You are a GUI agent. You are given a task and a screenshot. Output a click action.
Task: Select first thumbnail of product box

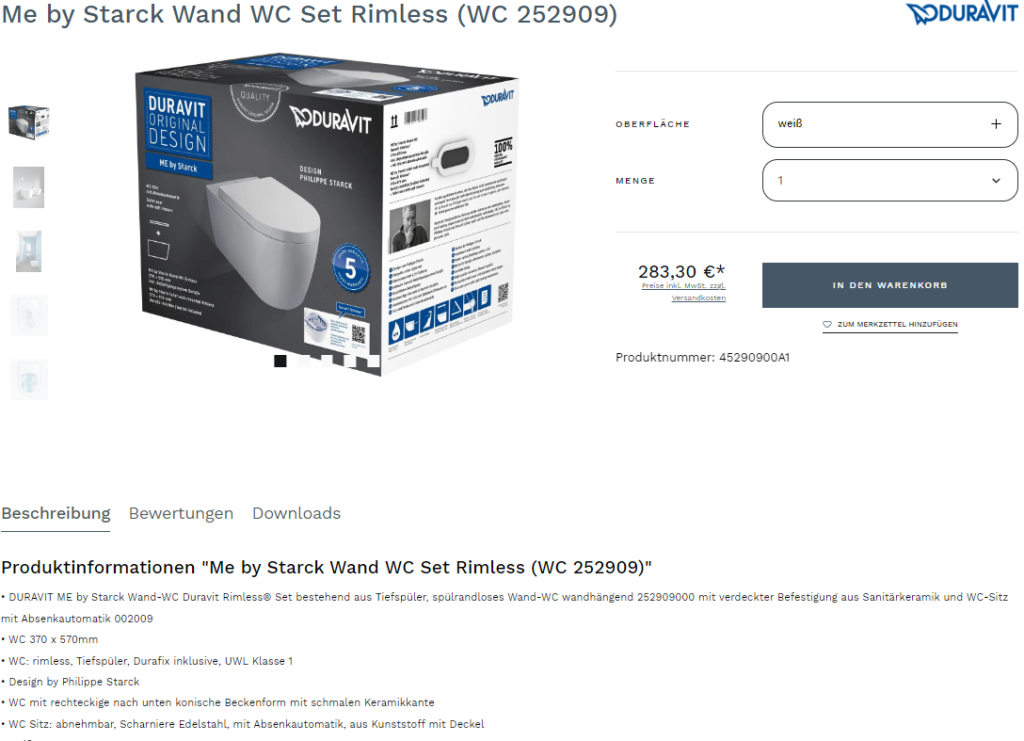pos(29,121)
